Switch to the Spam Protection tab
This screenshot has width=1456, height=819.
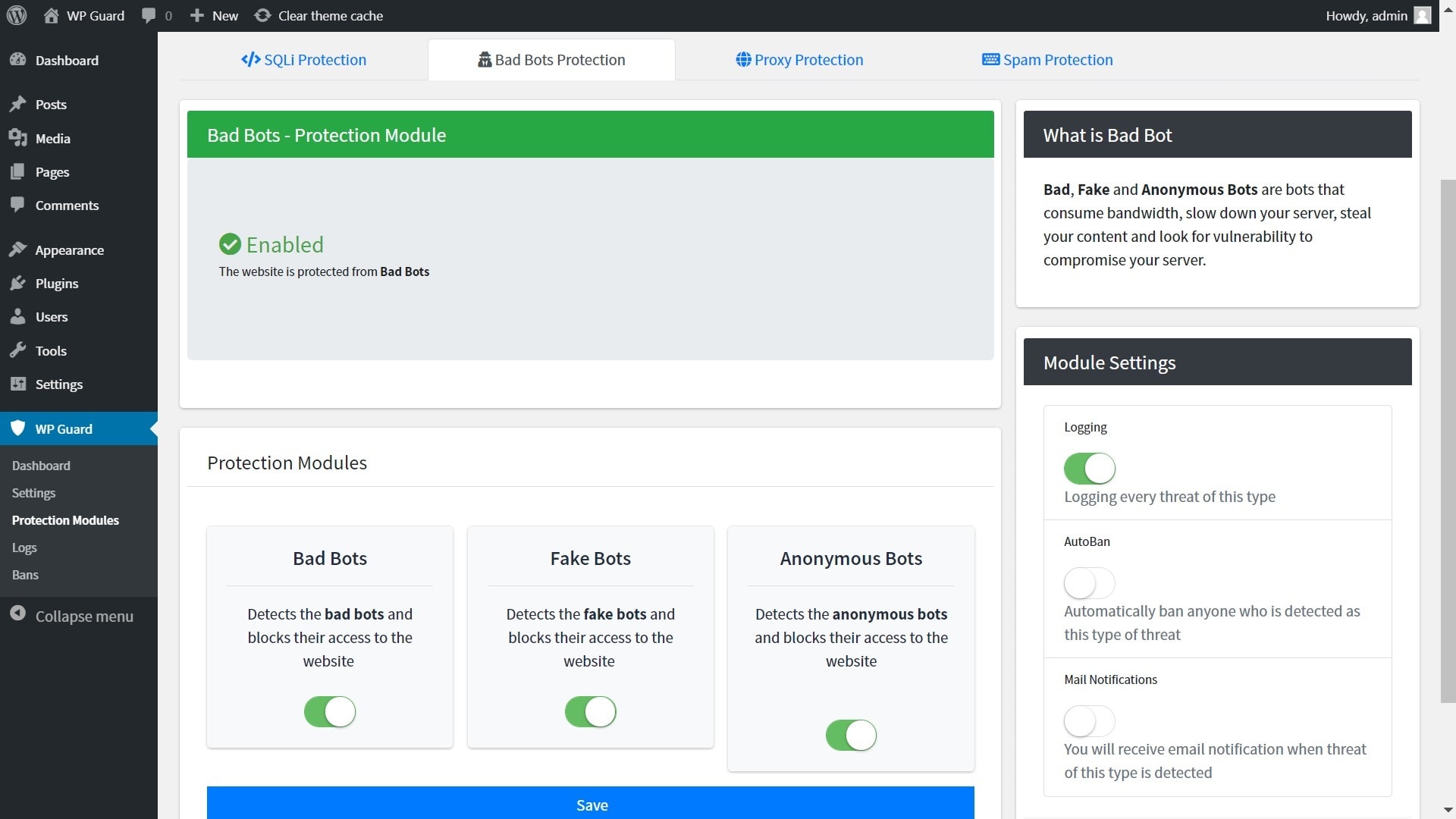pos(1047,60)
